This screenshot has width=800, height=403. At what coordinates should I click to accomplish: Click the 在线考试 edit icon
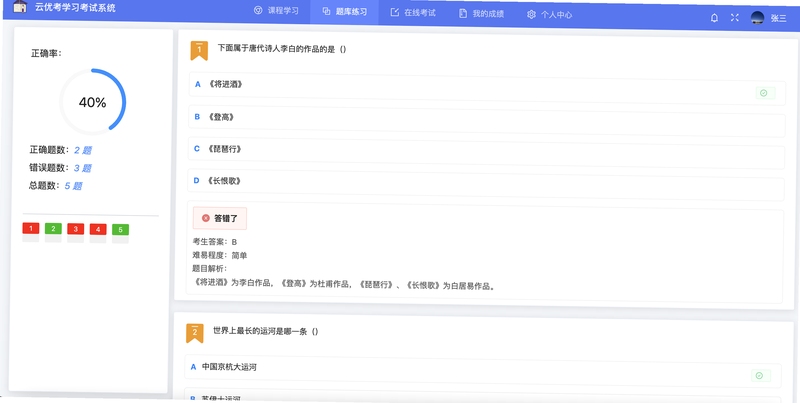[394, 13]
